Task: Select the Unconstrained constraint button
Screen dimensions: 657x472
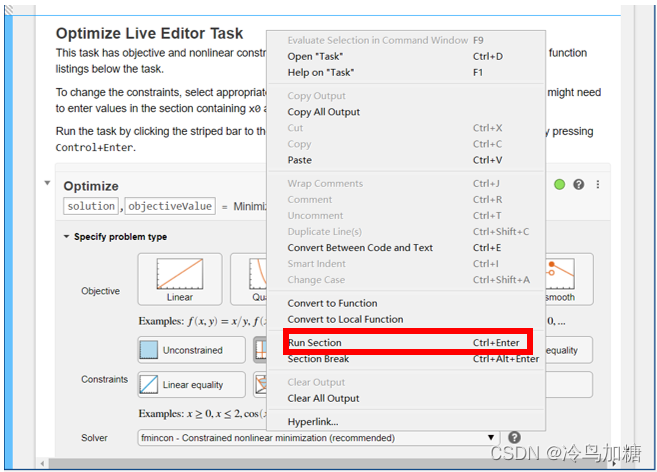Action: click(x=191, y=350)
